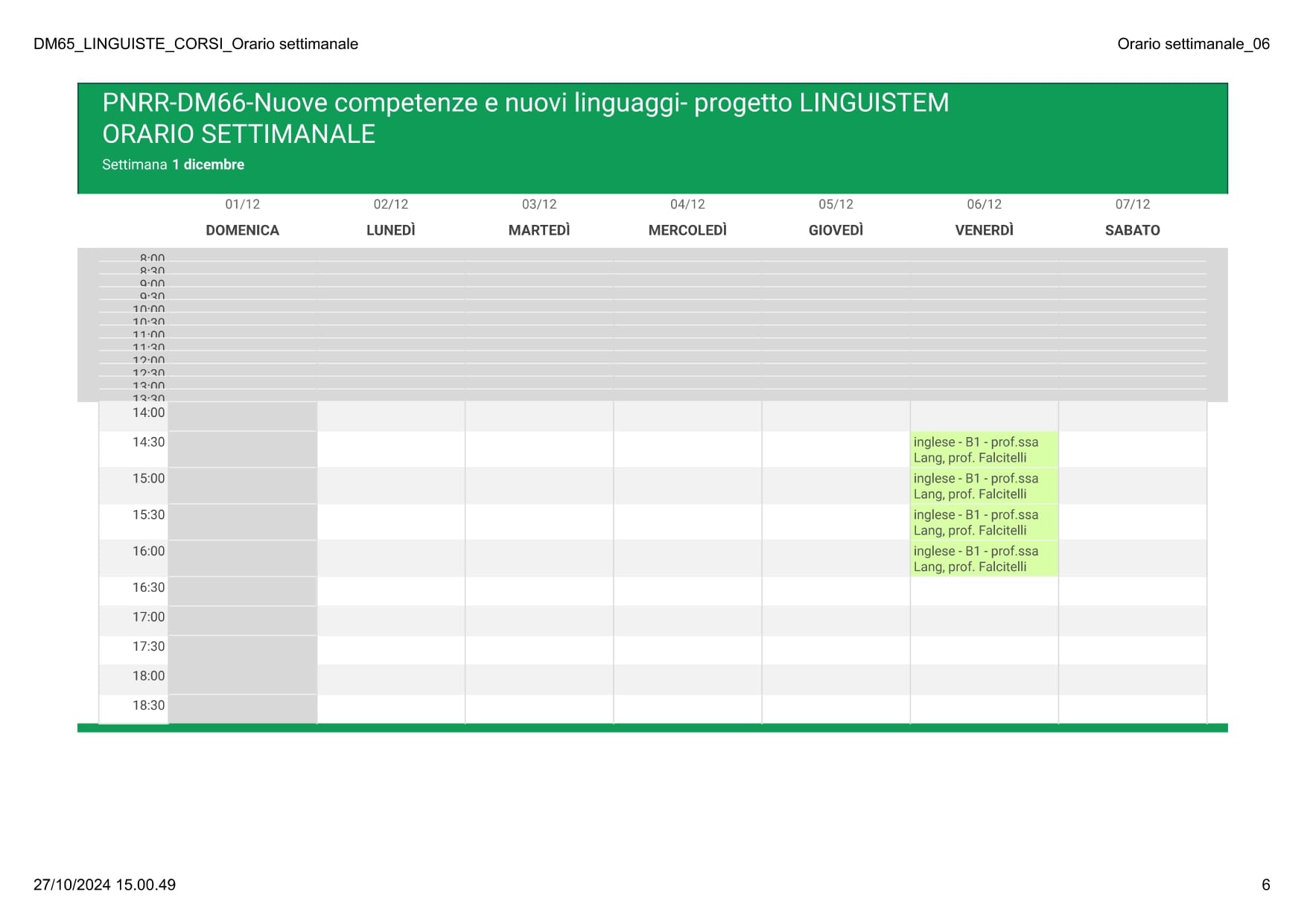Click the DOMENICA column header
1307x924 pixels.
[243, 230]
